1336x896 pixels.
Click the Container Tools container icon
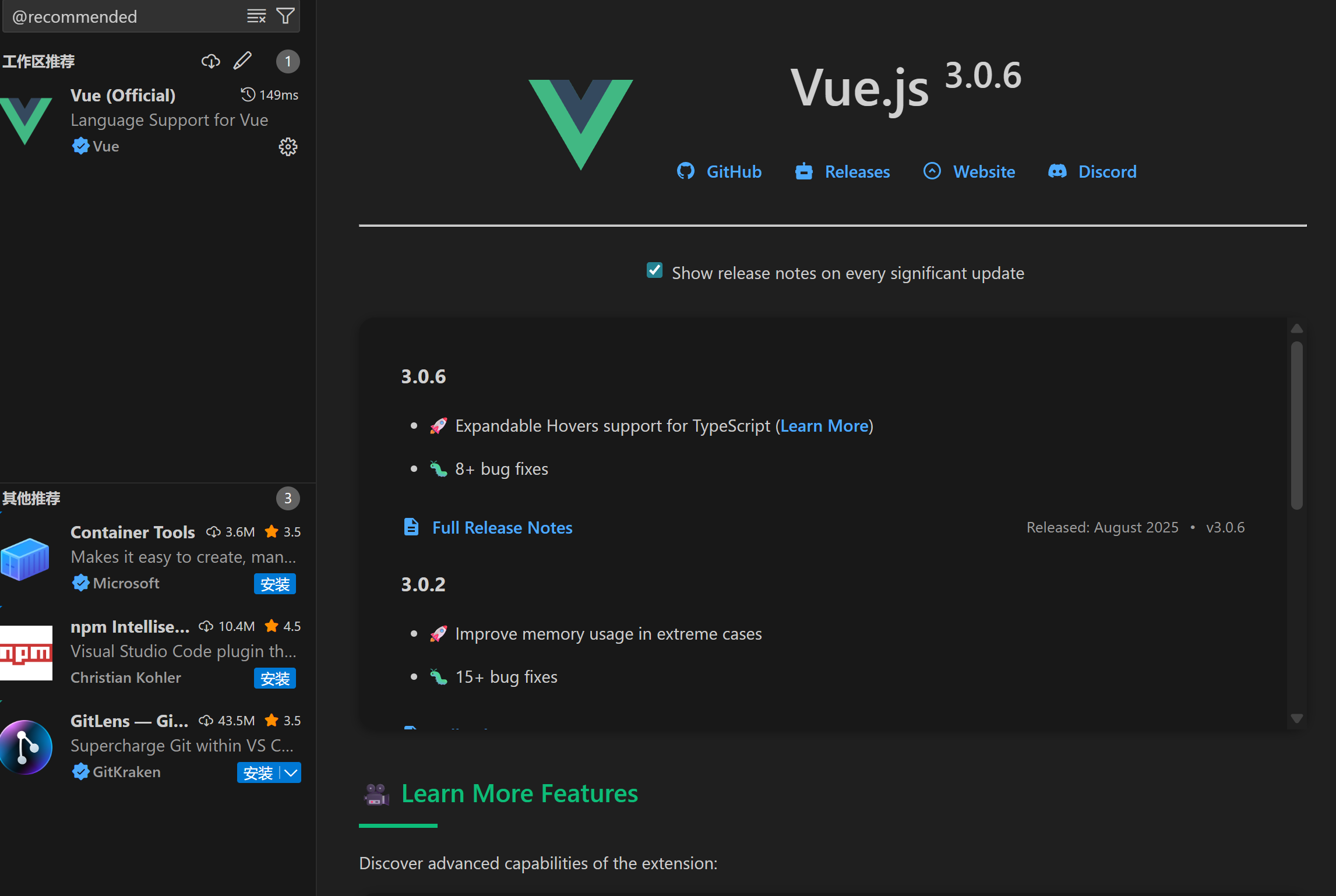coord(26,558)
